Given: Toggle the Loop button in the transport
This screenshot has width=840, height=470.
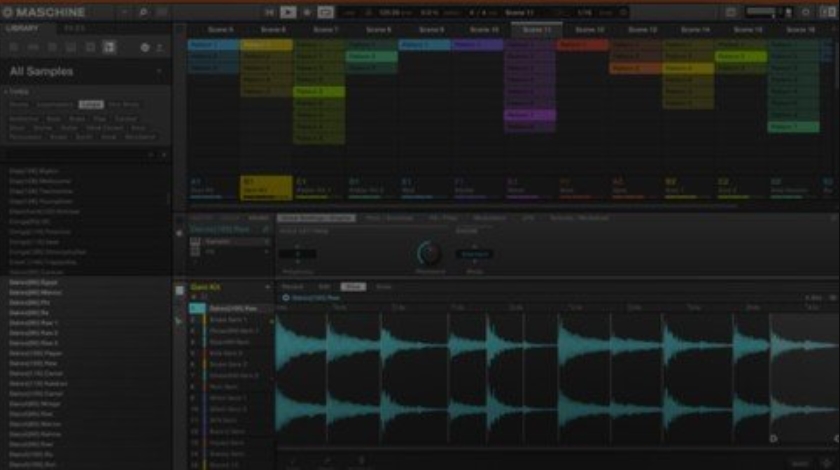Looking at the screenshot, I should [x=325, y=12].
